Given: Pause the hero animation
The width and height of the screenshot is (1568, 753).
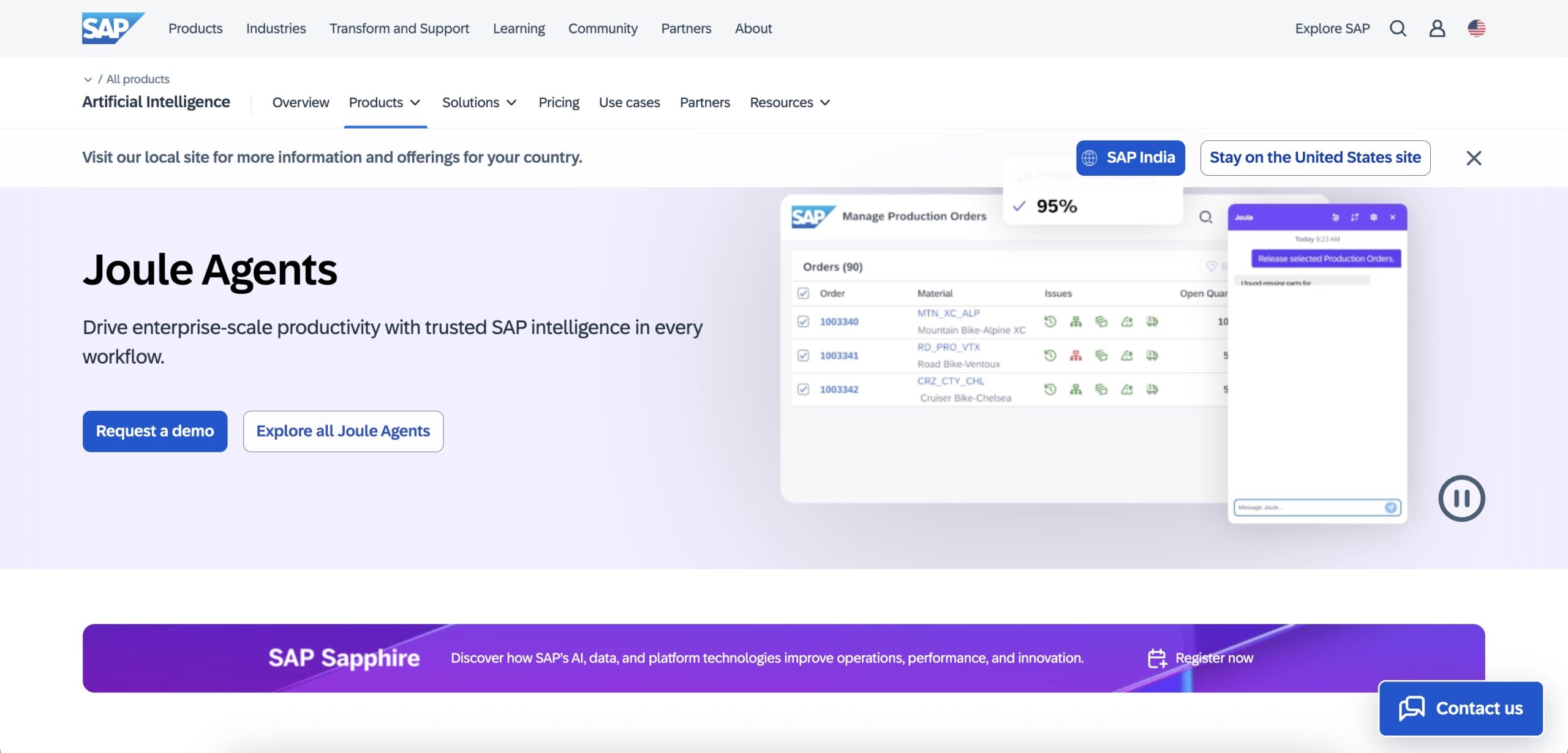Looking at the screenshot, I should tap(1461, 498).
